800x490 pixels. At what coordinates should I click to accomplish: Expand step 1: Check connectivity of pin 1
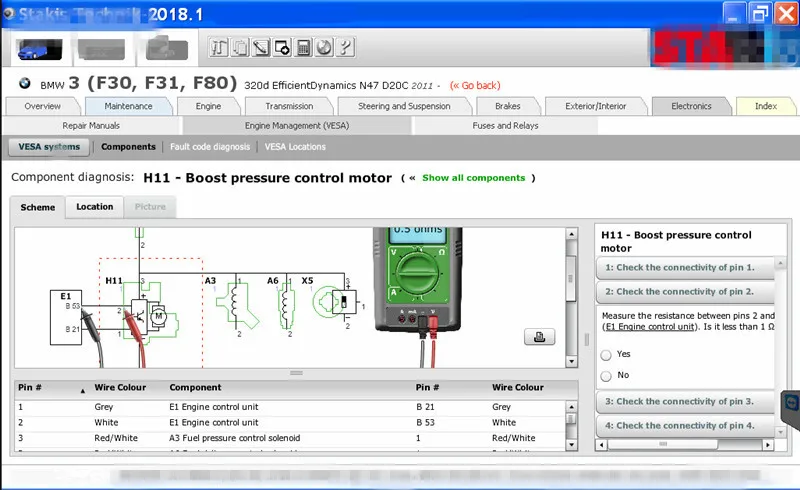pyautogui.click(x=685, y=267)
